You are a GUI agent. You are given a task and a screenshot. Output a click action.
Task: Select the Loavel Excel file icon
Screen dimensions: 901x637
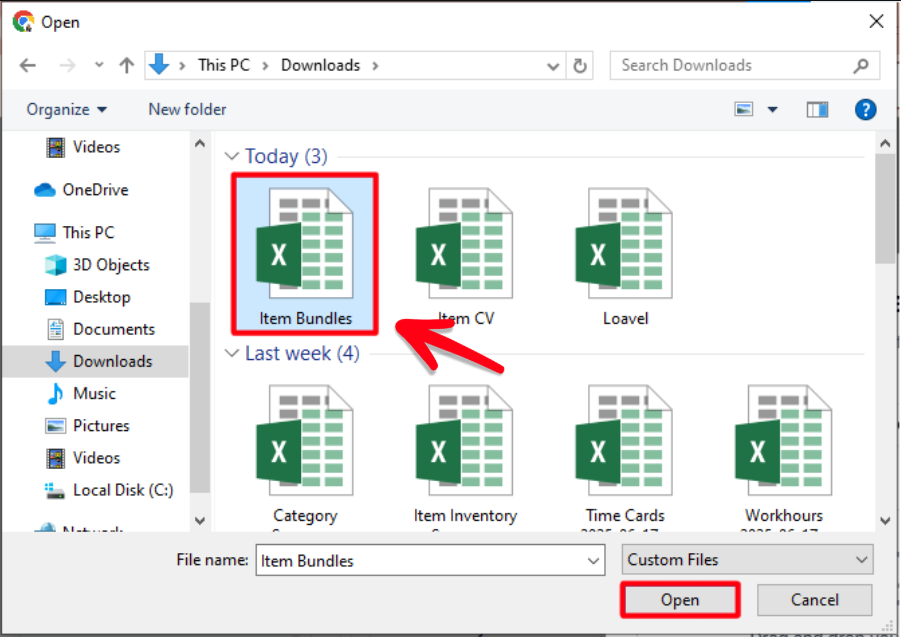point(625,255)
